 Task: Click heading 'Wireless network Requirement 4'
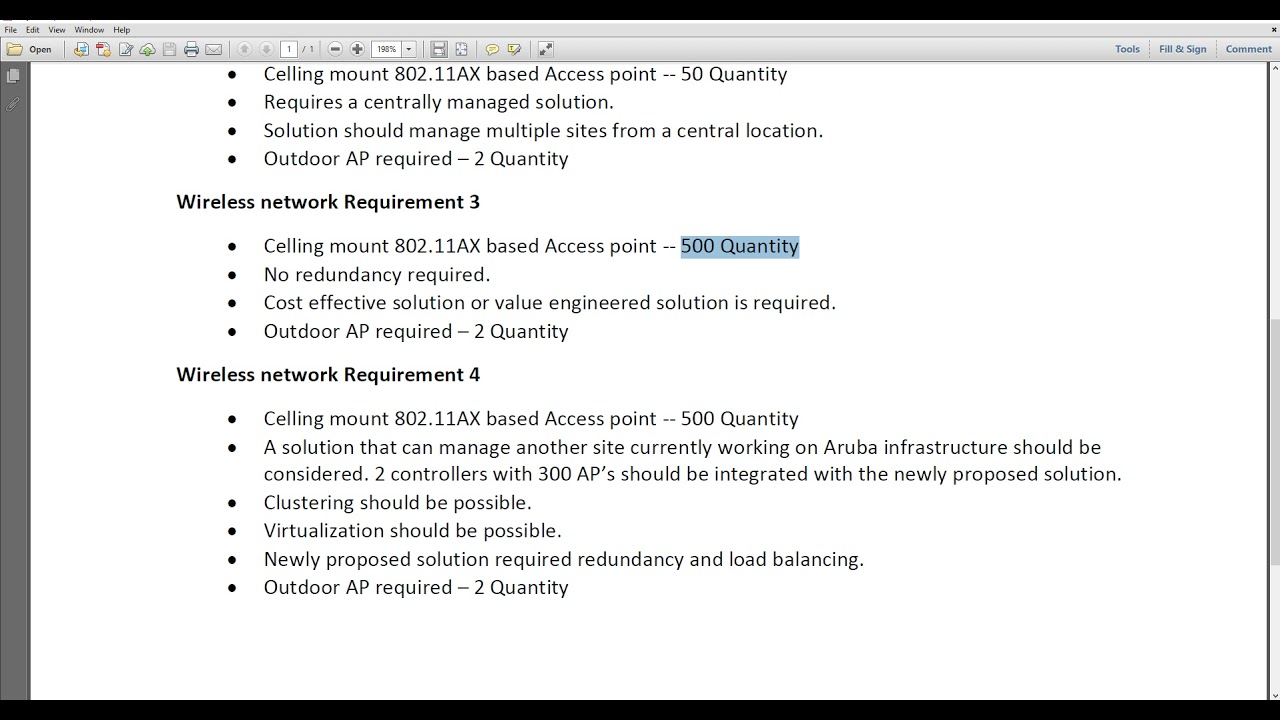click(328, 375)
